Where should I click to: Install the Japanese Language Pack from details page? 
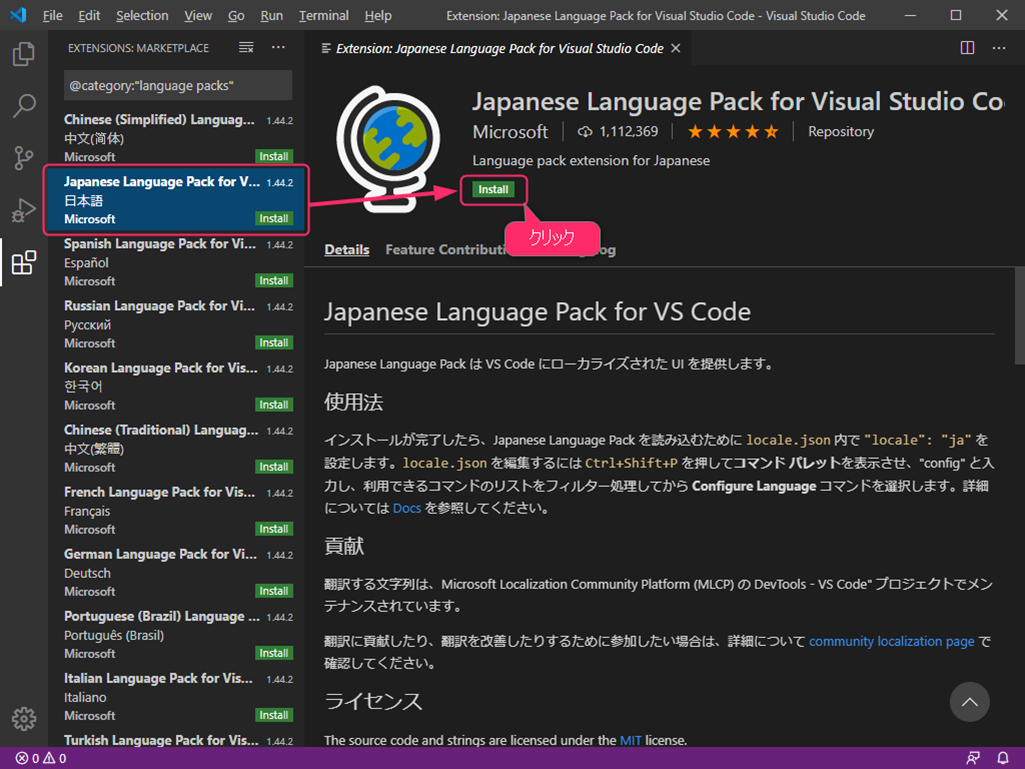pos(493,190)
